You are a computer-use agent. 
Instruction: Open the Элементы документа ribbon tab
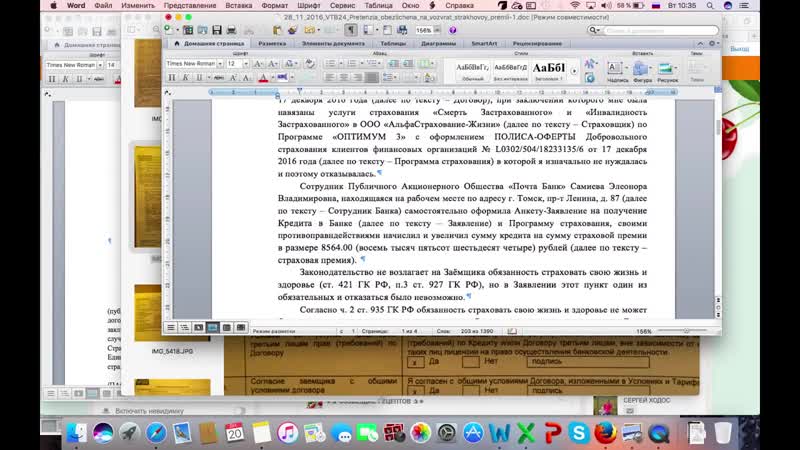[x=333, y=44]
